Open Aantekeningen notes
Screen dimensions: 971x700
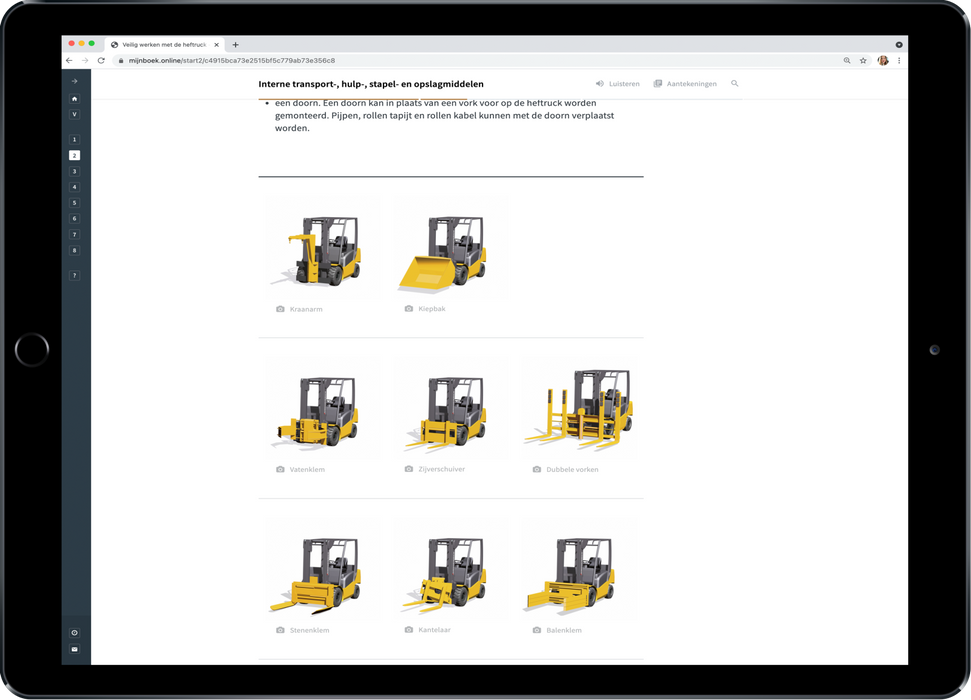click(685, 84)
